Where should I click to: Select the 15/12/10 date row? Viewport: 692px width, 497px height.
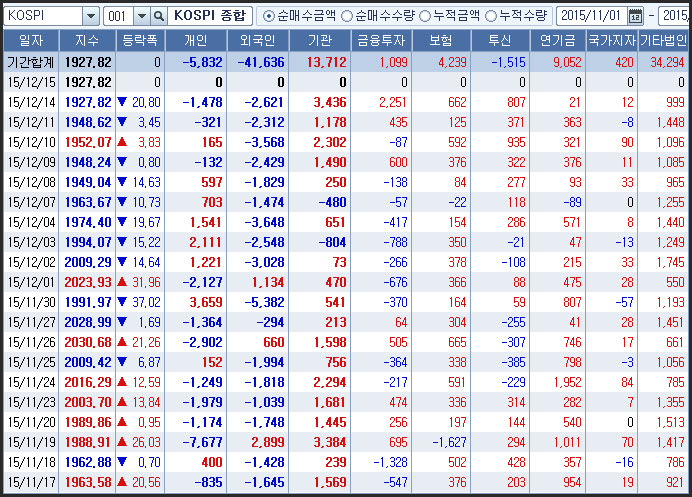click(346, 142)
